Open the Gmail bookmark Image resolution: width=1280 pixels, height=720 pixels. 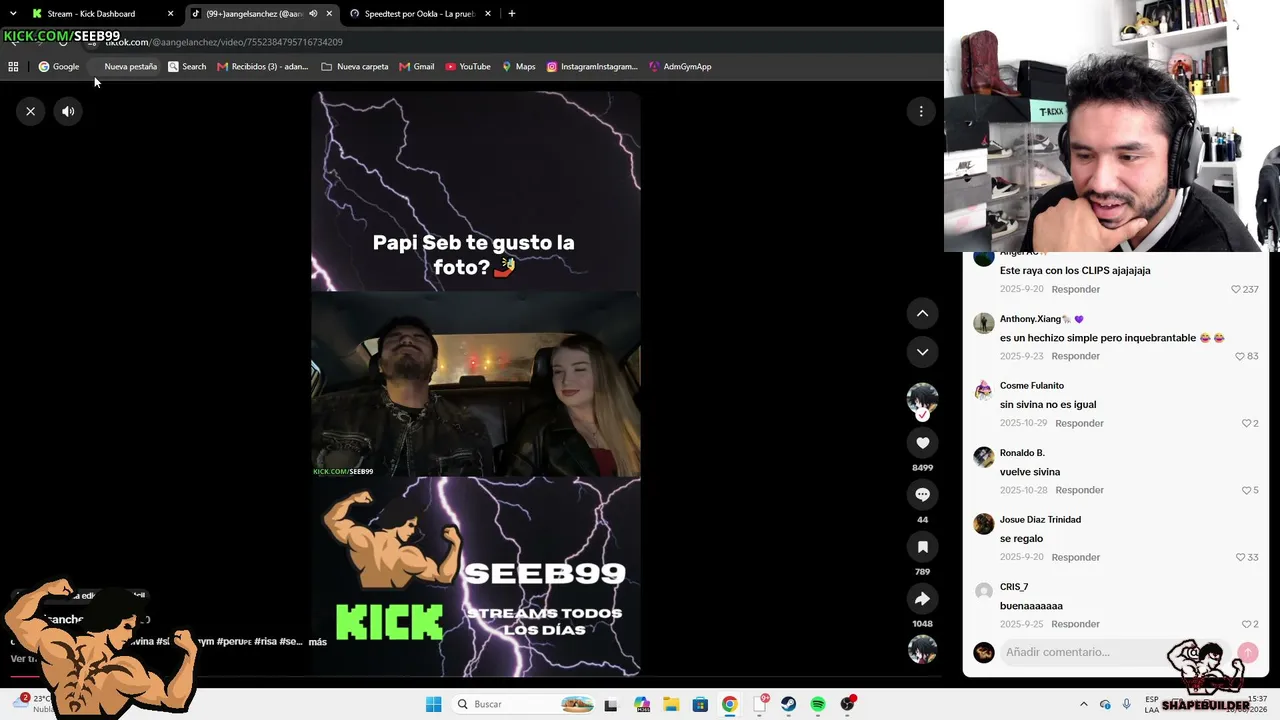[x=417, y=67]
